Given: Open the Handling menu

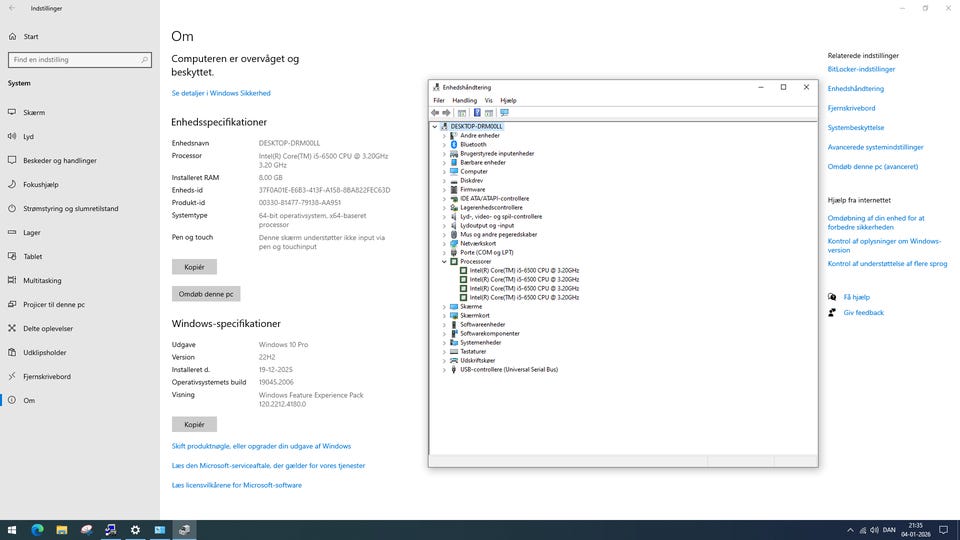Looking at the screenshot, I should [x=464, y=101].
